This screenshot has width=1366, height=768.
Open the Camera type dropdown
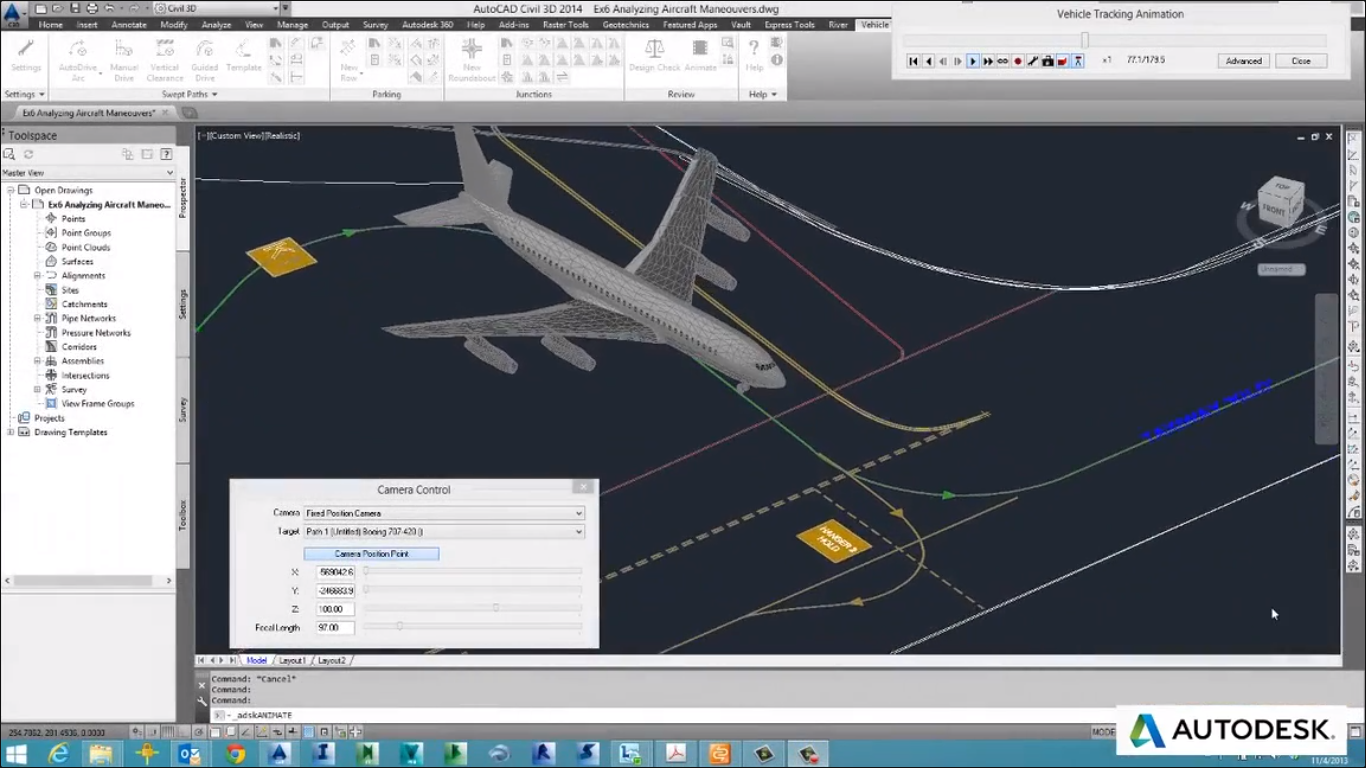pyautogui.click(x=444, y=513)
